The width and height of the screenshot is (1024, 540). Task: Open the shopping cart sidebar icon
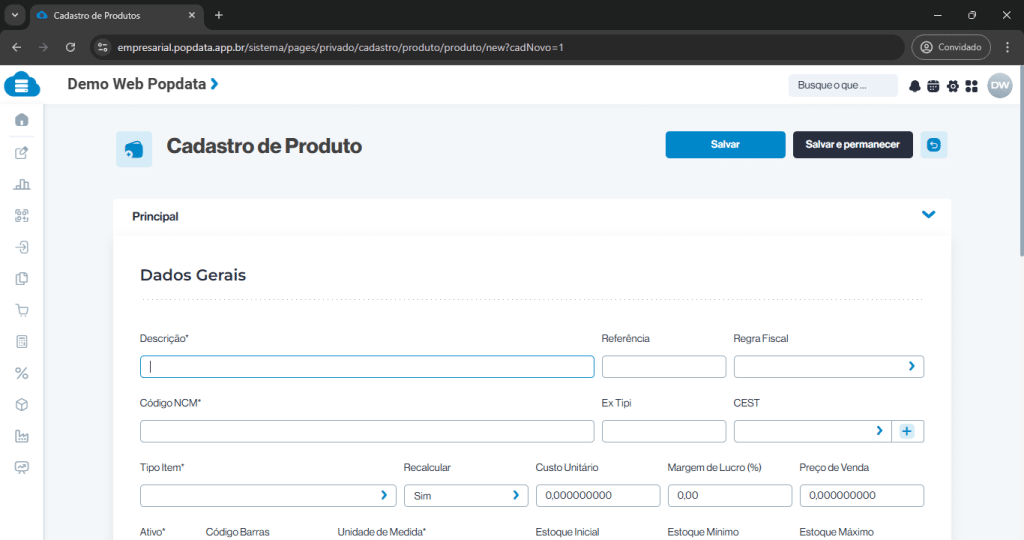(22, 310)
